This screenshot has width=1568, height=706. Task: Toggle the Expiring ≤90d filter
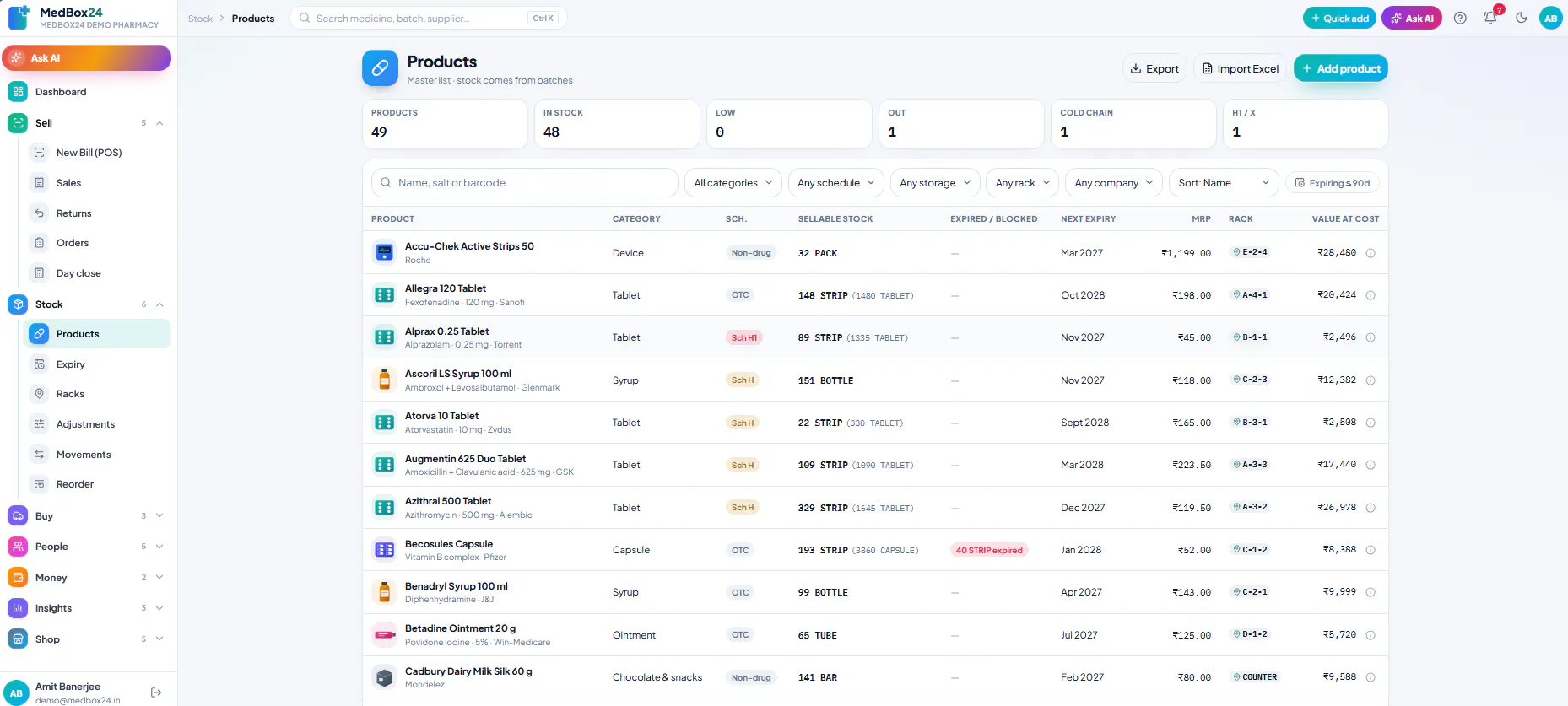[1333, 183]
